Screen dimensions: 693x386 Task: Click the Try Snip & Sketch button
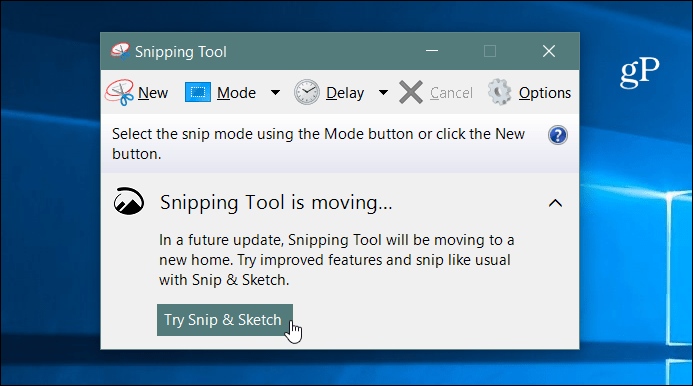point(225,320)
